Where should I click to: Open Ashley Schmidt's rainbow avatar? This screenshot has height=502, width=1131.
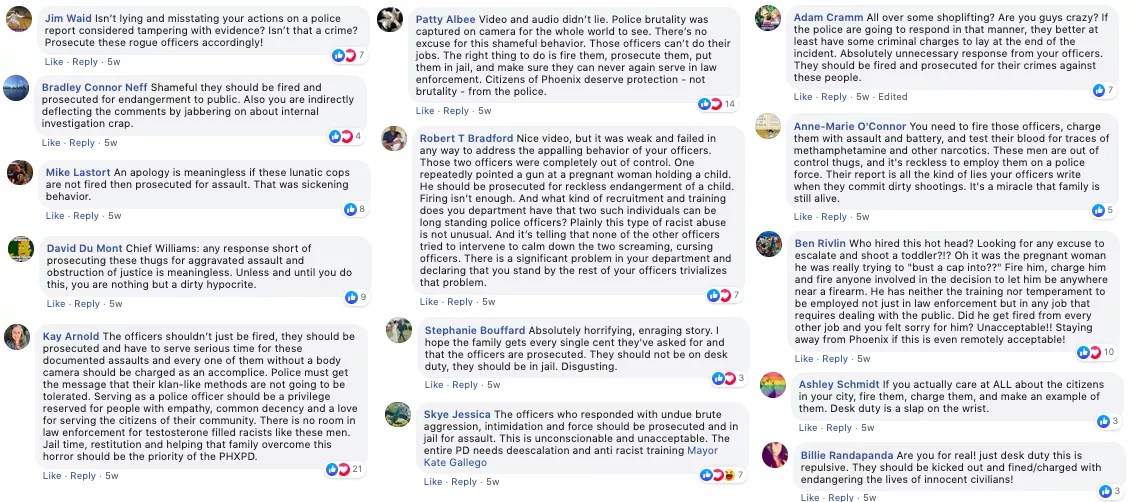772,385
